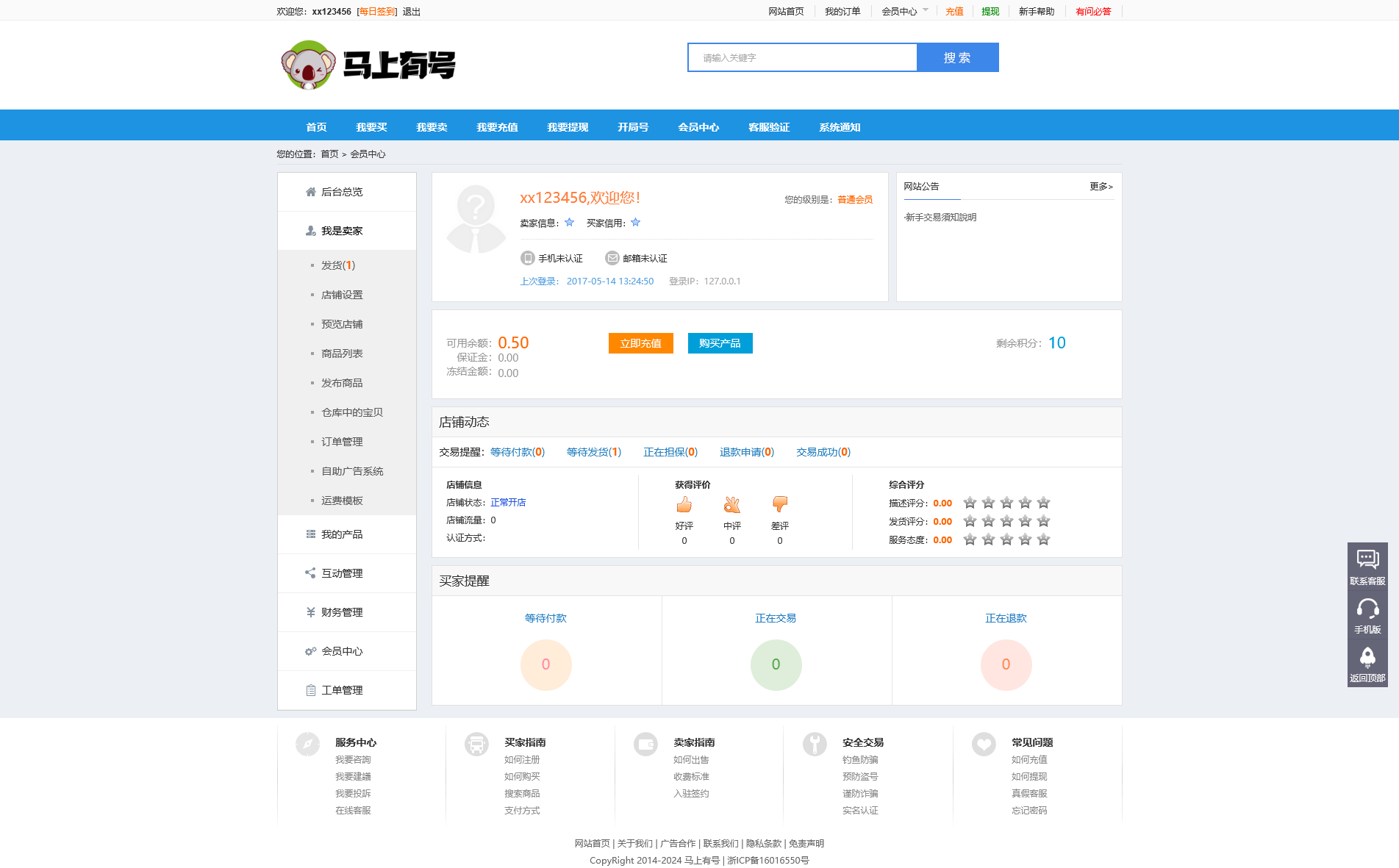
Task: Open 系统通知 in the main navigation
Action: tap(840, 127)
